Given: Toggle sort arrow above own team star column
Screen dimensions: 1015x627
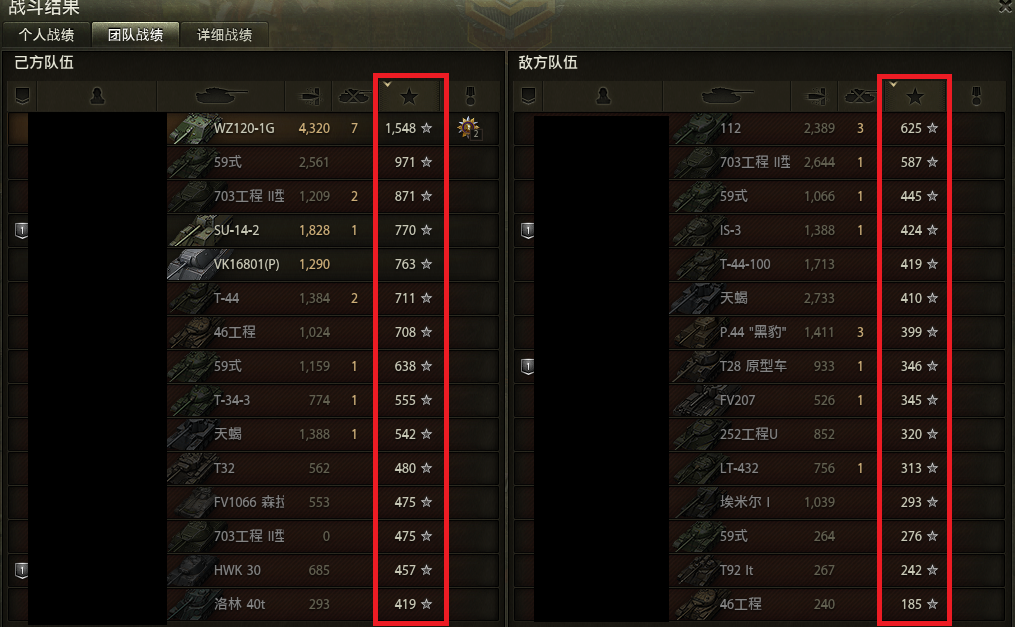Looking at the screenshot, I should [x=387, y=84].
